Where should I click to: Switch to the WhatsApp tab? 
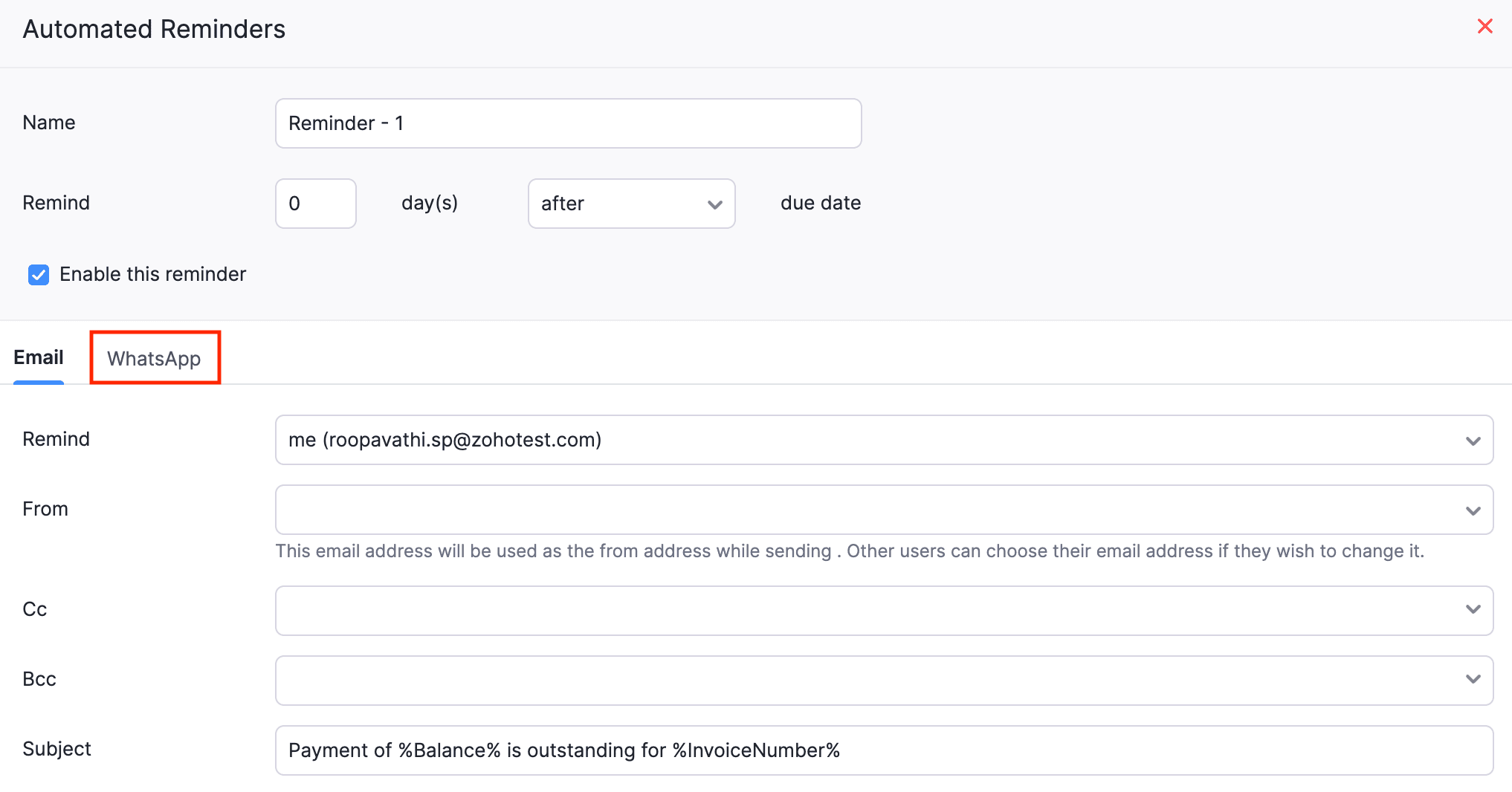[155, 358]
